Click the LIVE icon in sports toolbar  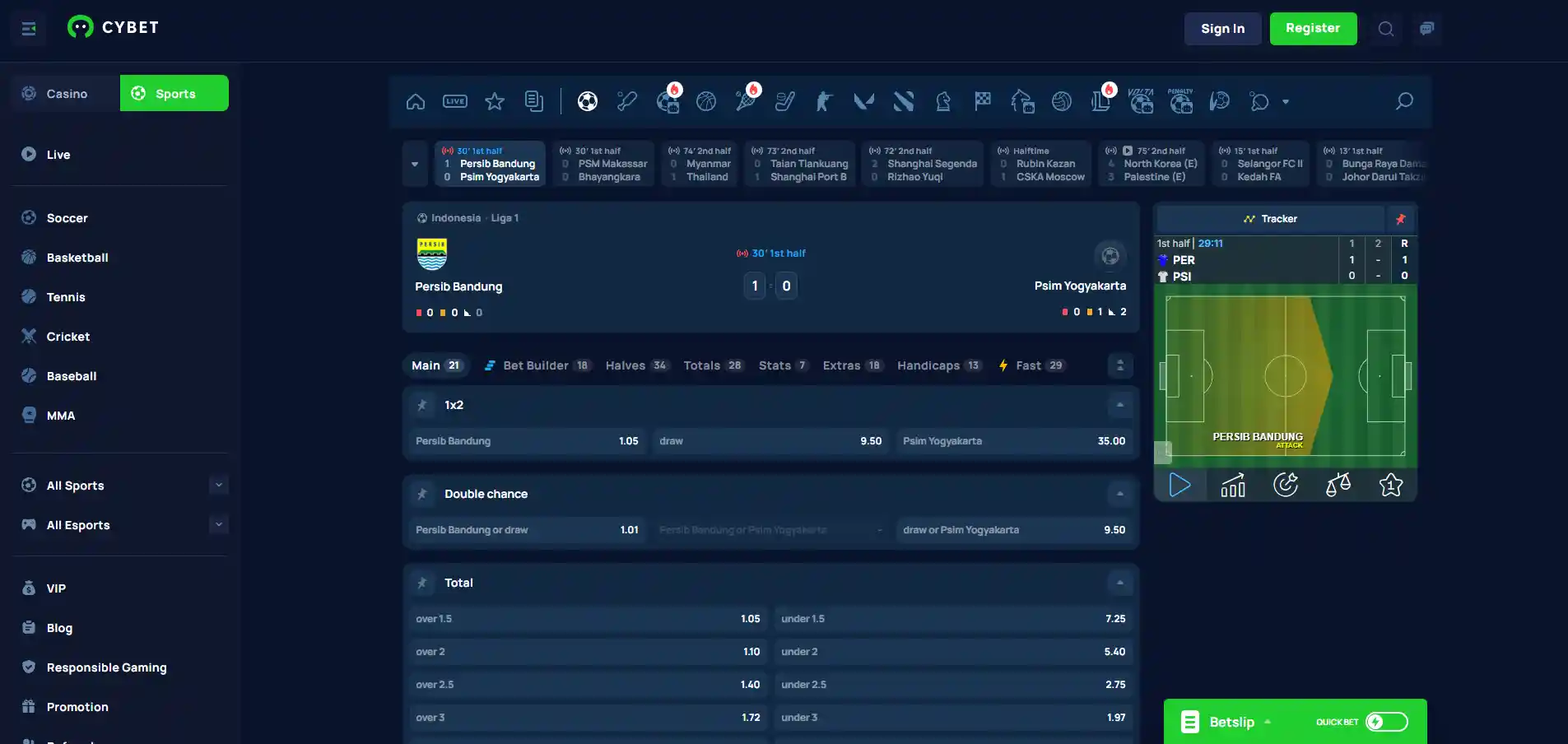coord(455,101)
